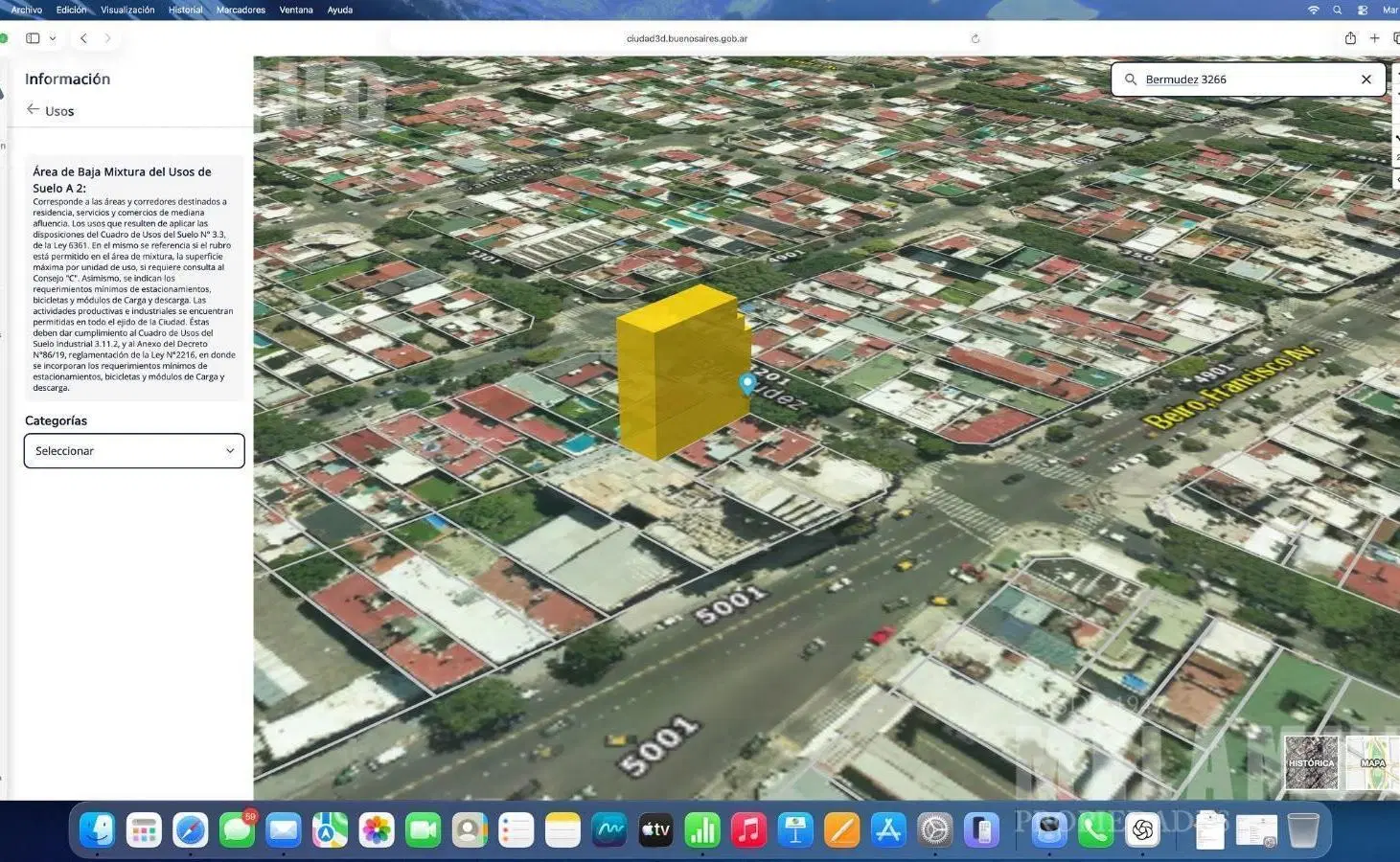Open the Historial menu
Viewport: 1400px width, 862px height.
point(186,10)
